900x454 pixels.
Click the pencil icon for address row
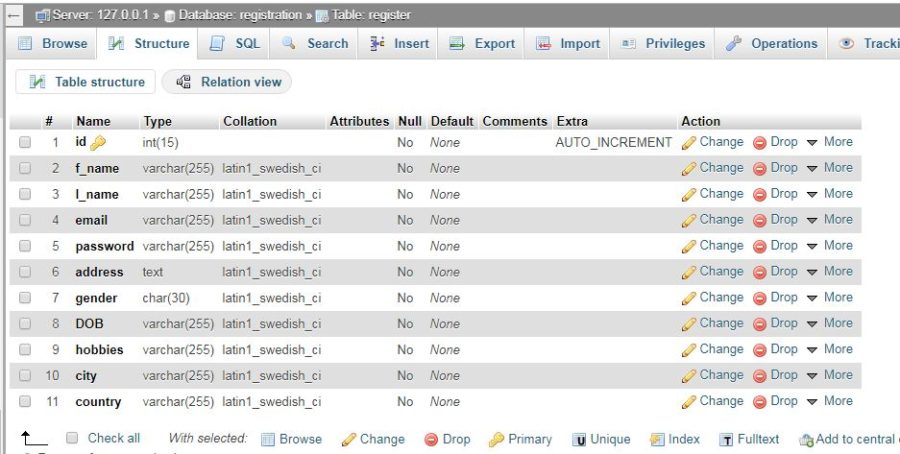pos(689,272)
